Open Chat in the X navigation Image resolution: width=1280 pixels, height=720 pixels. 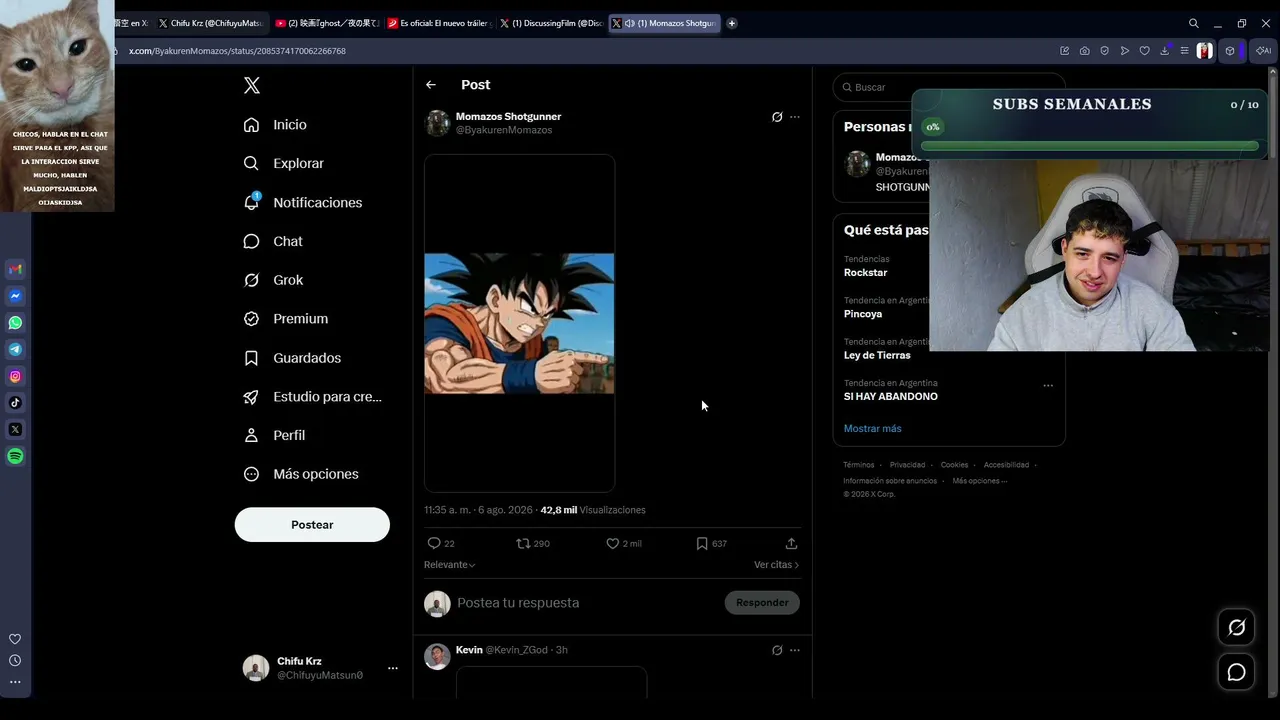coord(273,241)
